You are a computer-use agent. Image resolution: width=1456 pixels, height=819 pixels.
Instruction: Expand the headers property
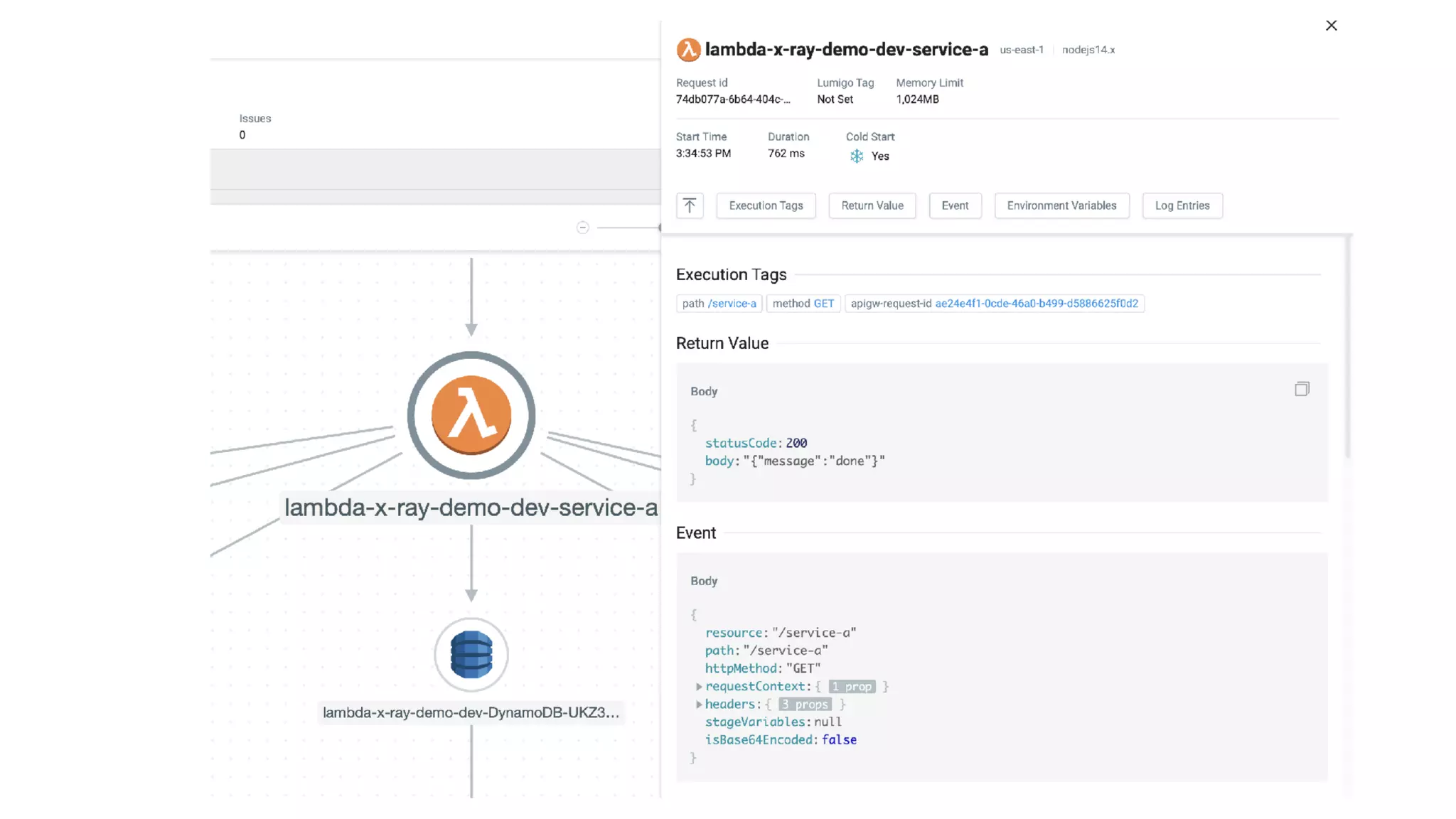click(699, 705)
